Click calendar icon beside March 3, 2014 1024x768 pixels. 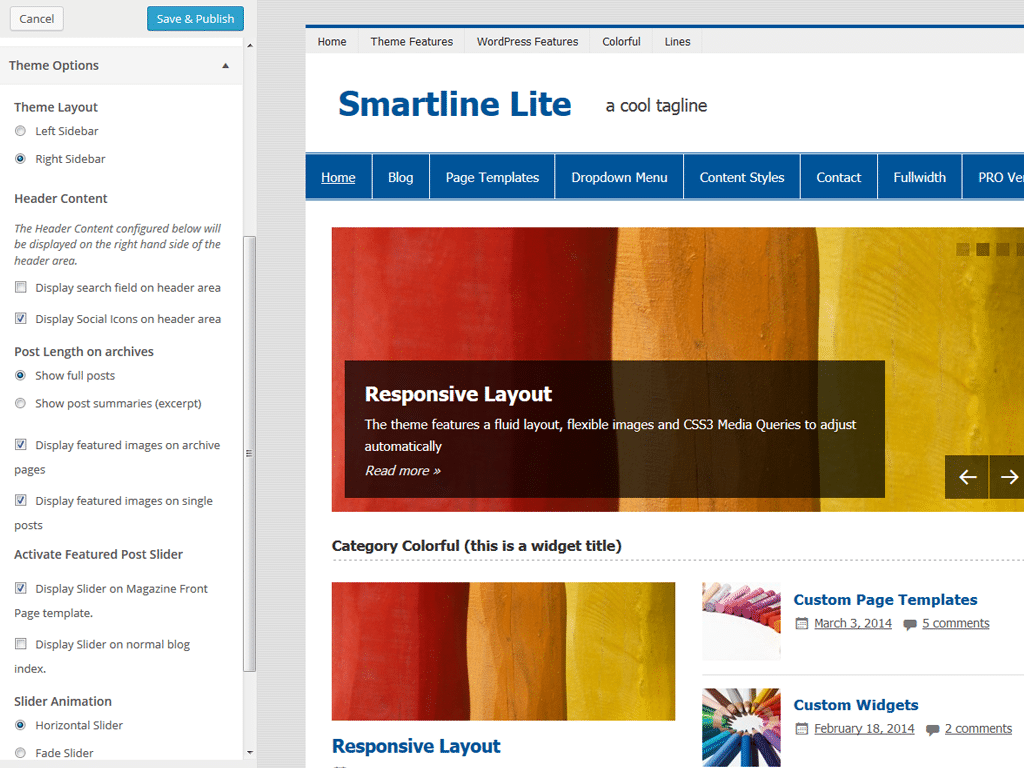tap(801, 624)
